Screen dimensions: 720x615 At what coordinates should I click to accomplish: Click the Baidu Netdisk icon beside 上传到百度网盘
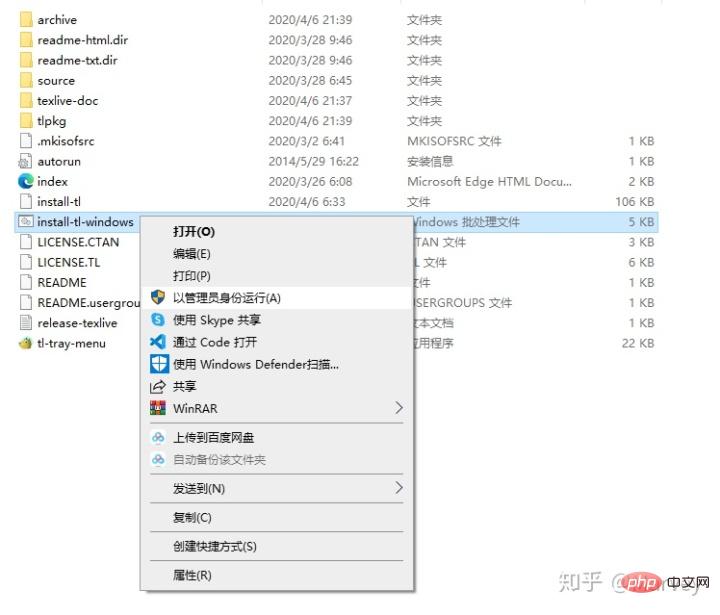pyautogui.click(x=158, y=437)
